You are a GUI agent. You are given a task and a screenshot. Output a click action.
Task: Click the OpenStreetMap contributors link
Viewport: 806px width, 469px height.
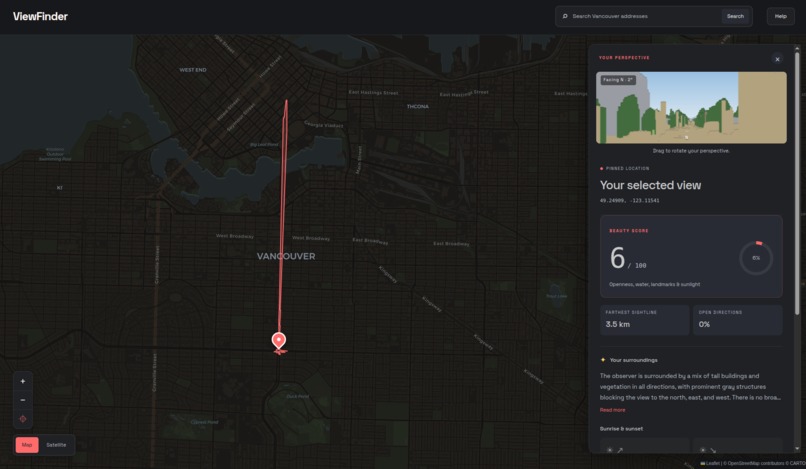[x=756, y=463]
